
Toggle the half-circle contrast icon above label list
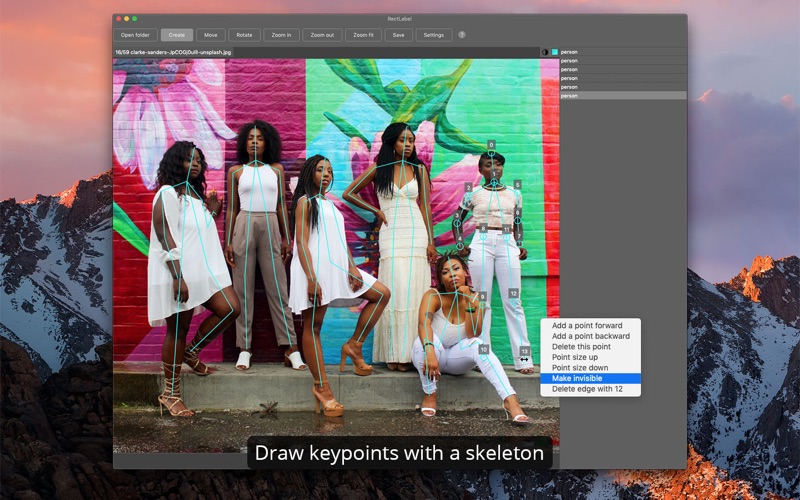(545, 52)
